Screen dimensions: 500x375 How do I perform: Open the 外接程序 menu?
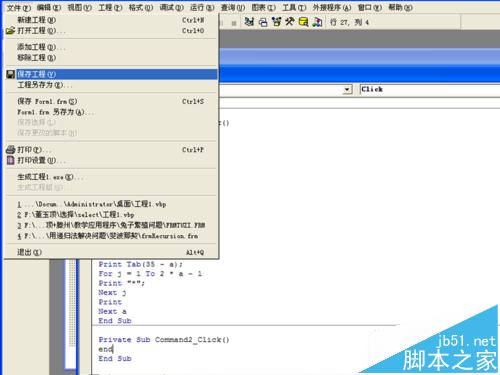click(x=332, y=7)
